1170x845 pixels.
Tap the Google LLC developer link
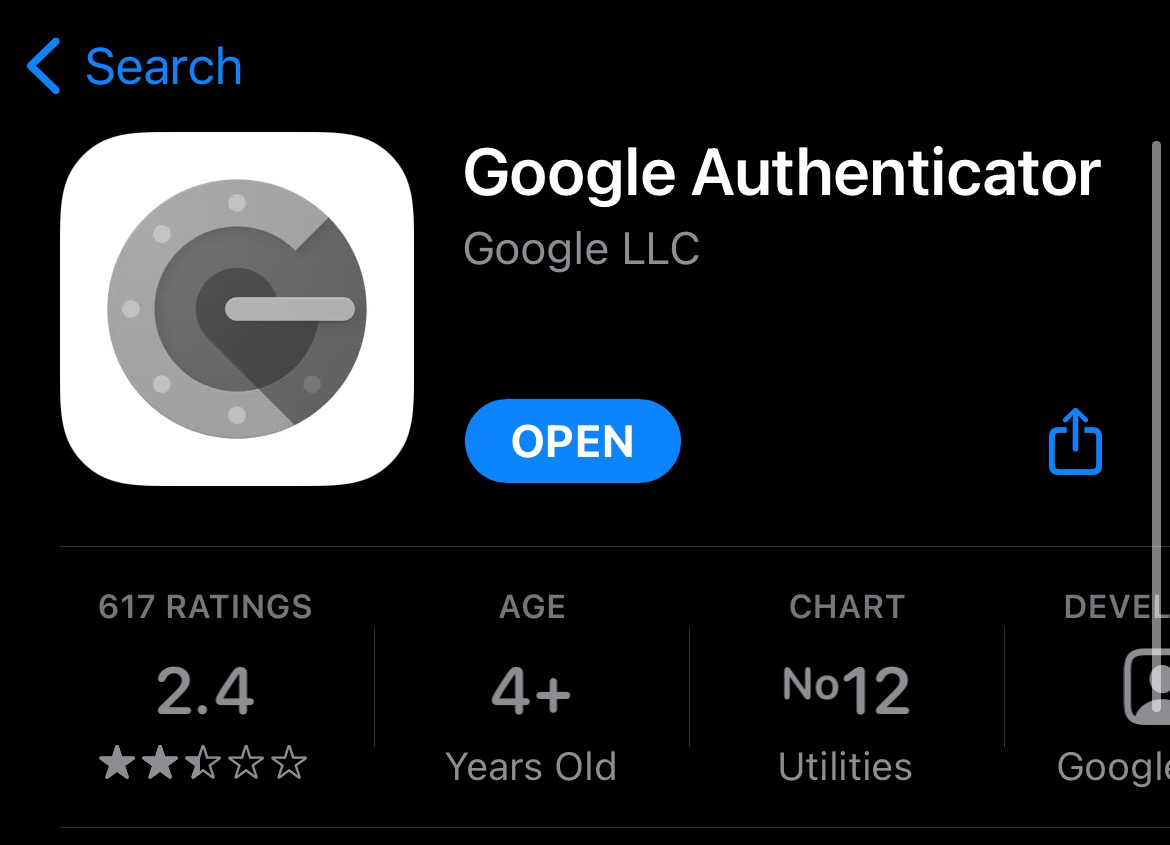click(582, 248)
